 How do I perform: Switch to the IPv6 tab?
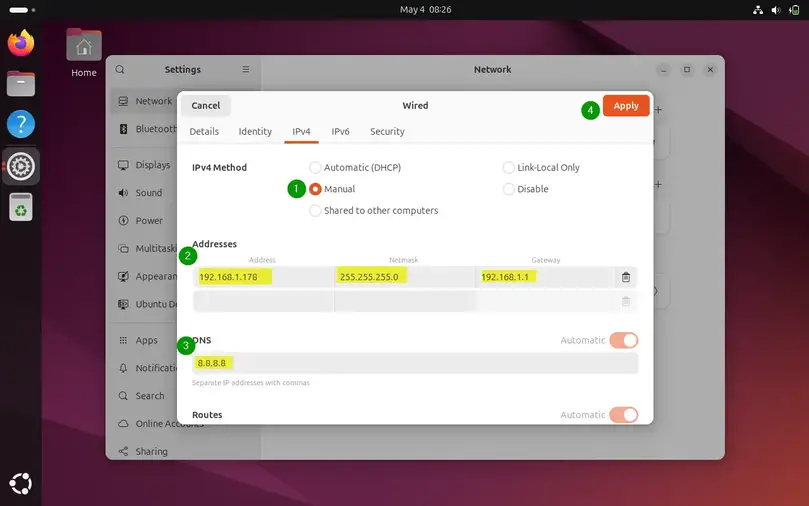[341, 131]
